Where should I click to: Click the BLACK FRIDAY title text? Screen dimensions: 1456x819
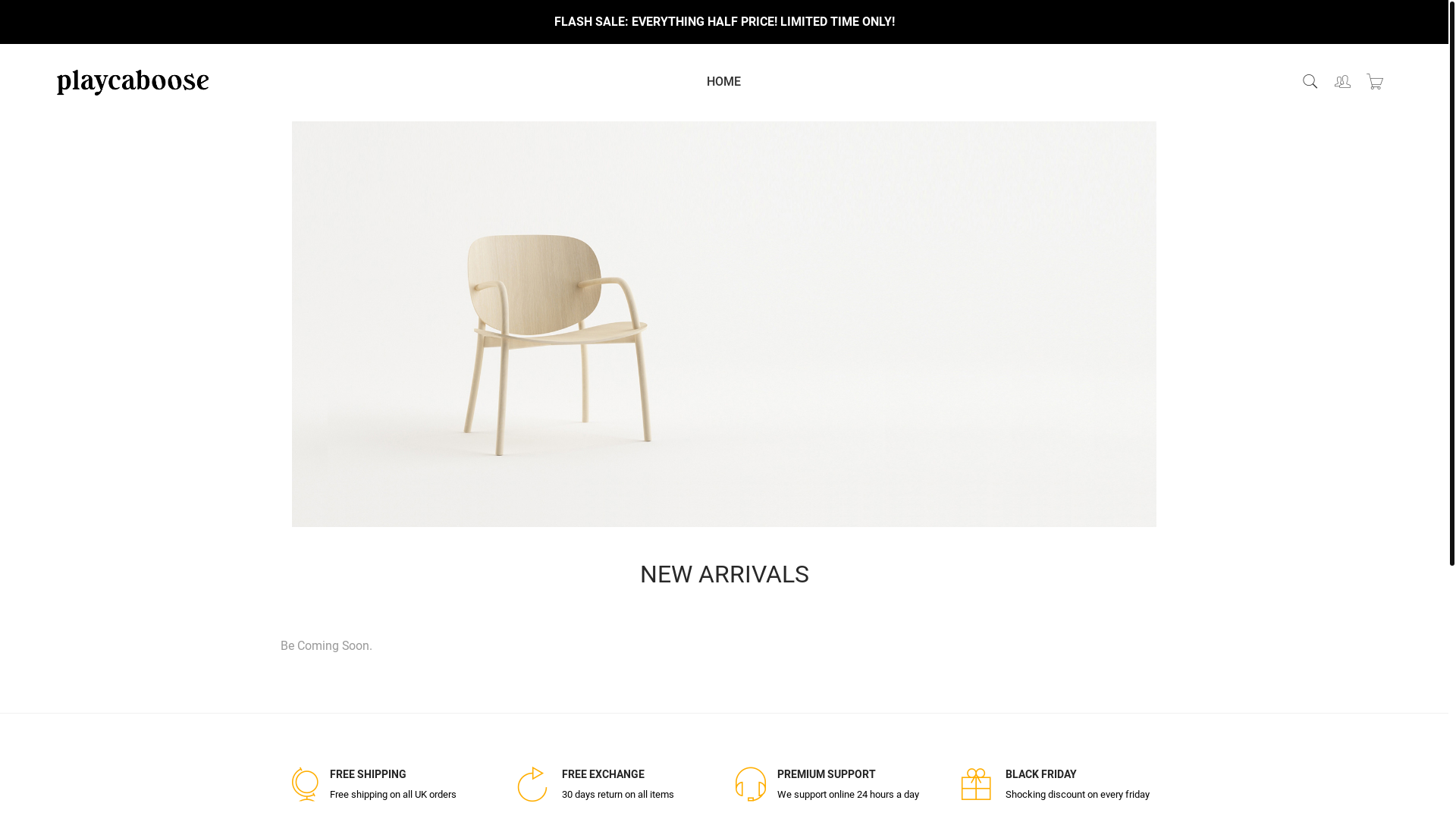coord(1040,774)
